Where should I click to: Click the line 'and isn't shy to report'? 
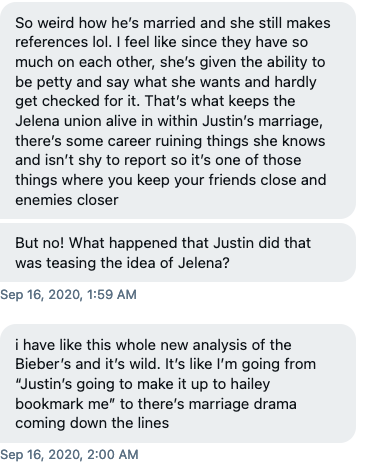[158, 160]
